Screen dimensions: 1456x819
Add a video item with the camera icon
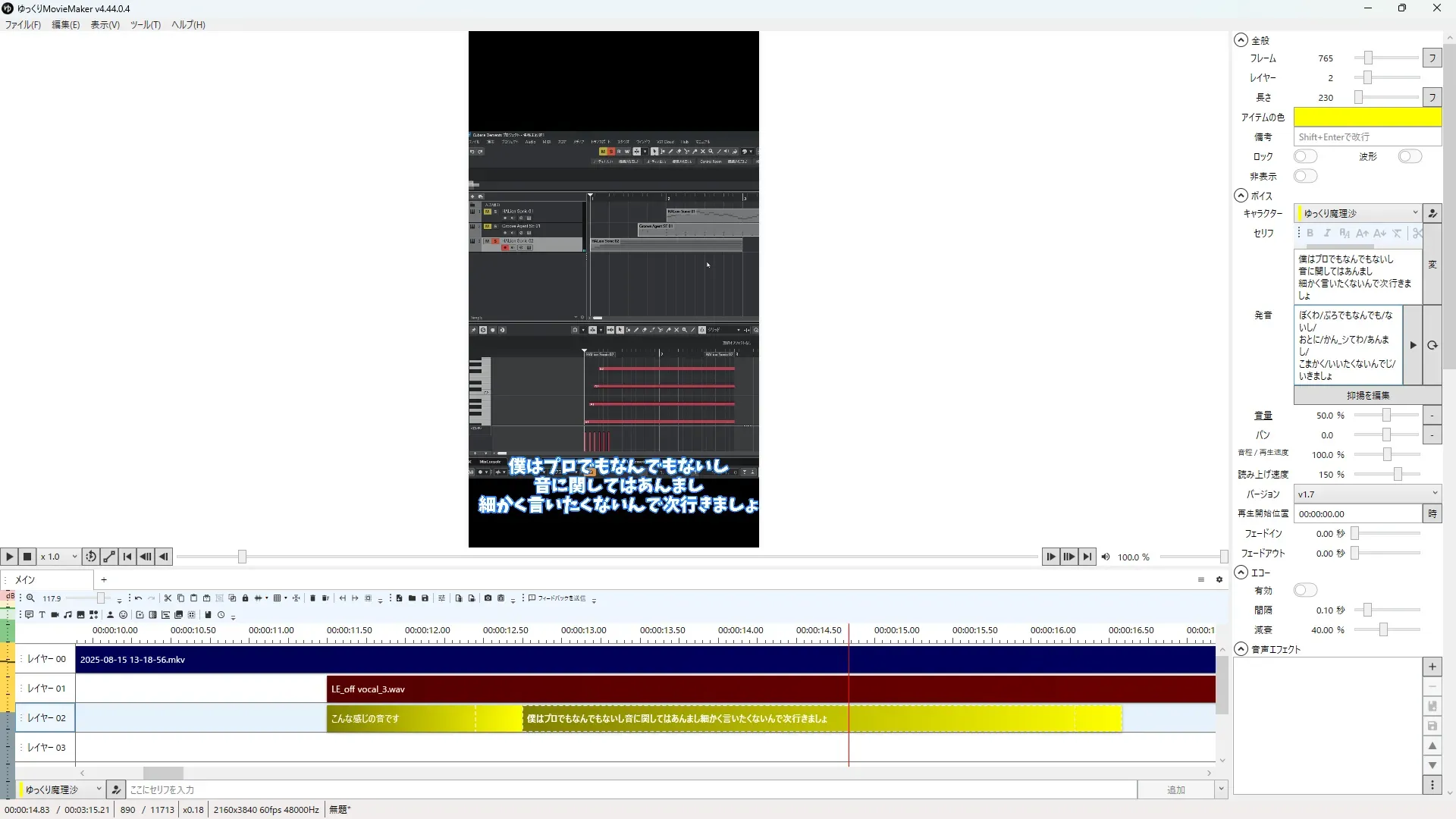tap(55, 615)
